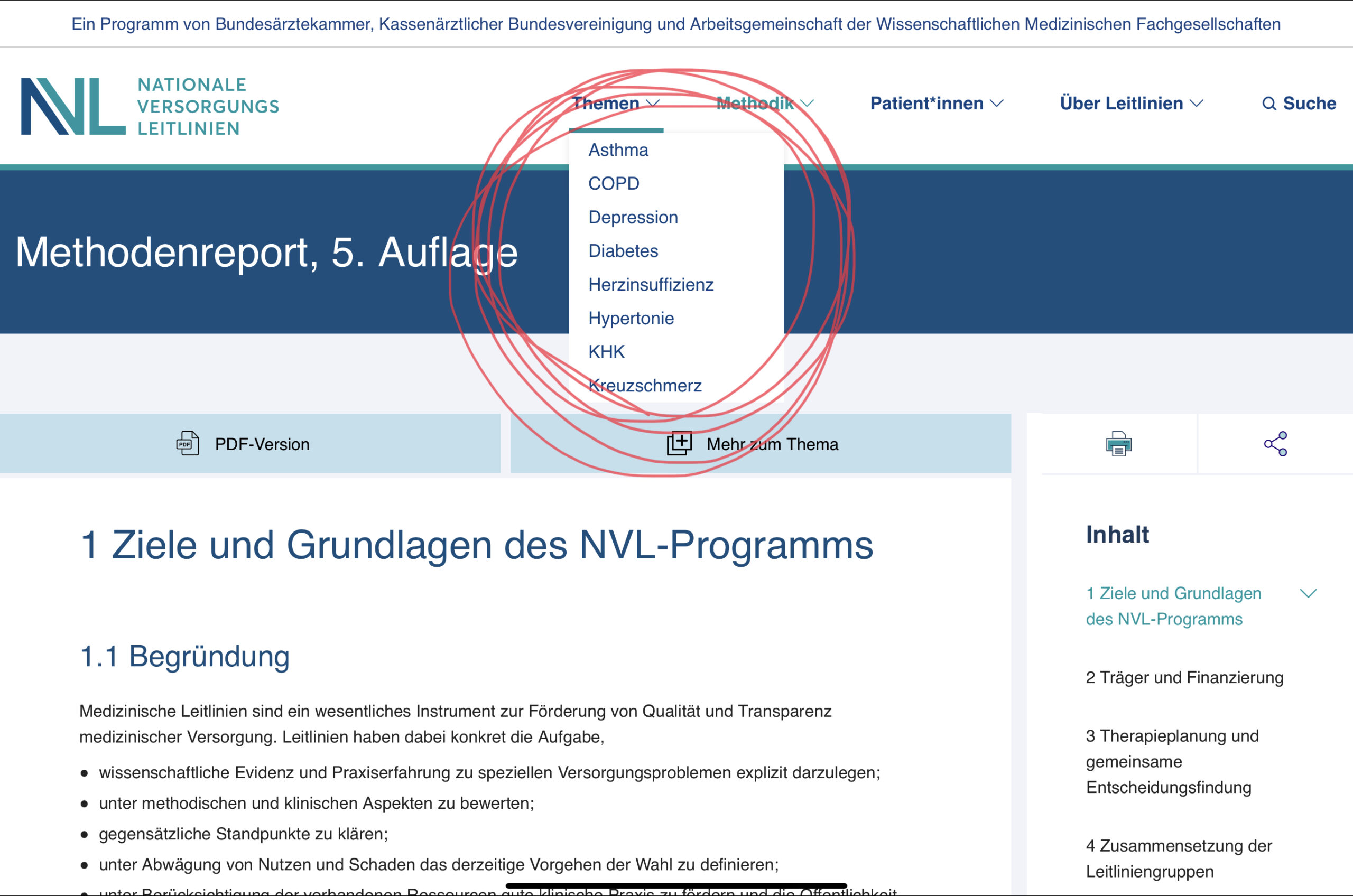Expand the Über Leitlinien menu
Image resolution: width=1353 pixels, height=896 pixels.
coord(1132,104)
